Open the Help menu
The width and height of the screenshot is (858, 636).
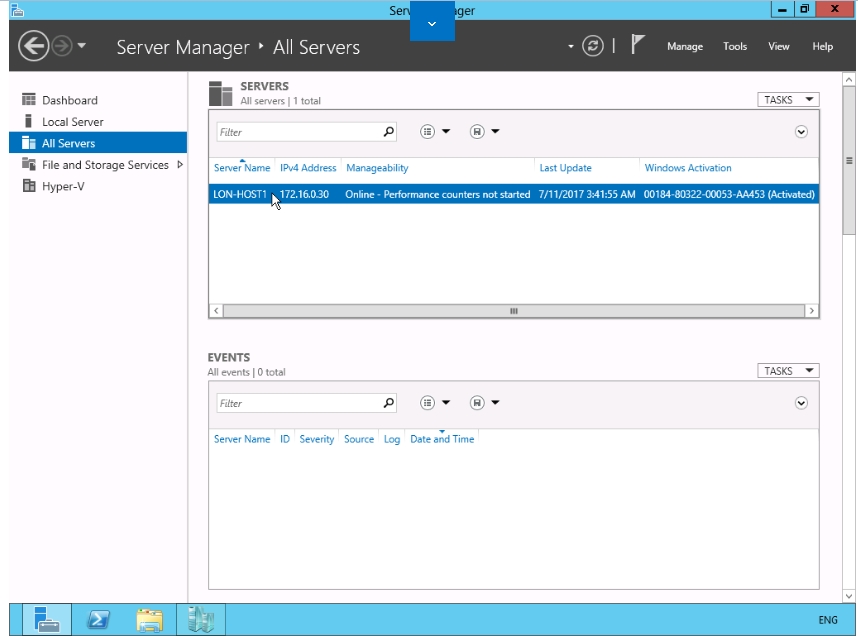click(x=822, y=47)
